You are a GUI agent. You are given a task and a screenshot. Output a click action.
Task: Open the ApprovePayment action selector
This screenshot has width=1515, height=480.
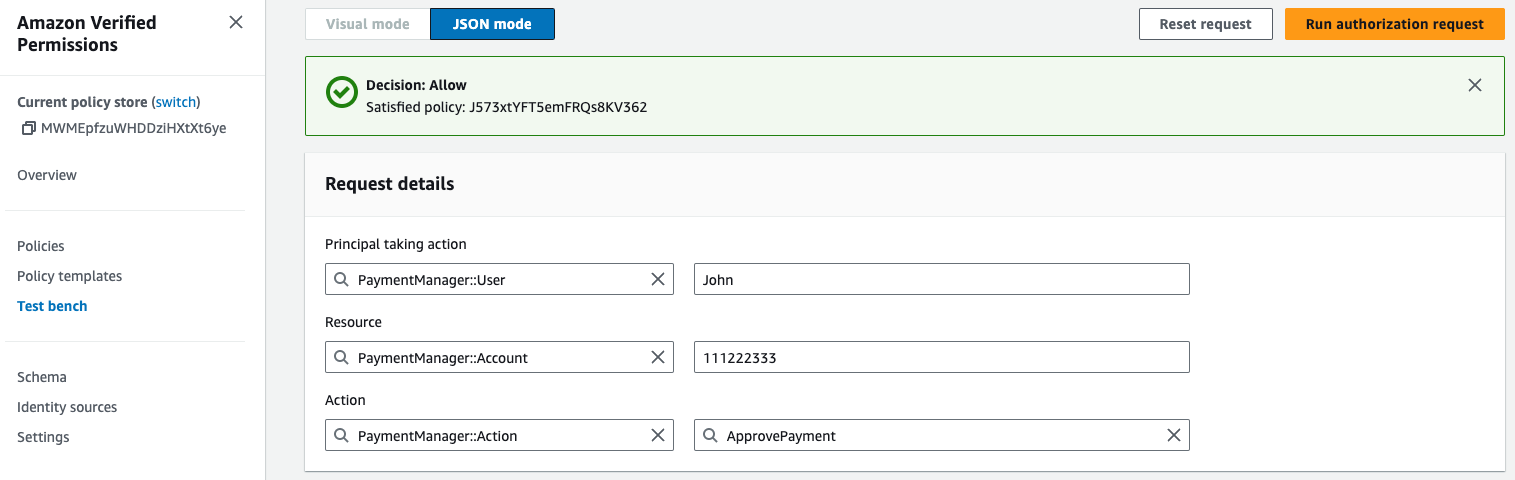[941, 436]
